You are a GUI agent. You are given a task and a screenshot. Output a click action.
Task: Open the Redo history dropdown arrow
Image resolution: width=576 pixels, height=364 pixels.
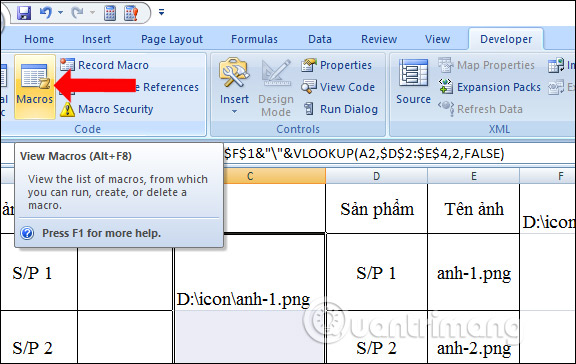point(93,13)
